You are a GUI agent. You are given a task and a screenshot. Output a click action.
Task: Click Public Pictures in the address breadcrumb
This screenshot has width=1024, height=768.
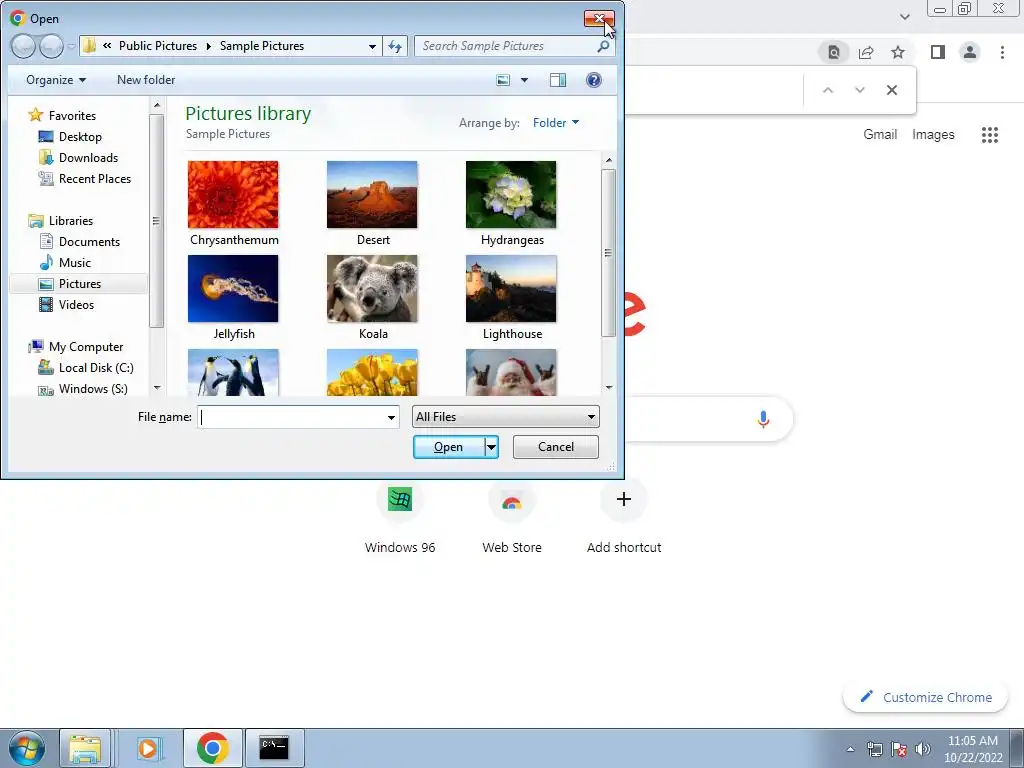coord(157,46)
